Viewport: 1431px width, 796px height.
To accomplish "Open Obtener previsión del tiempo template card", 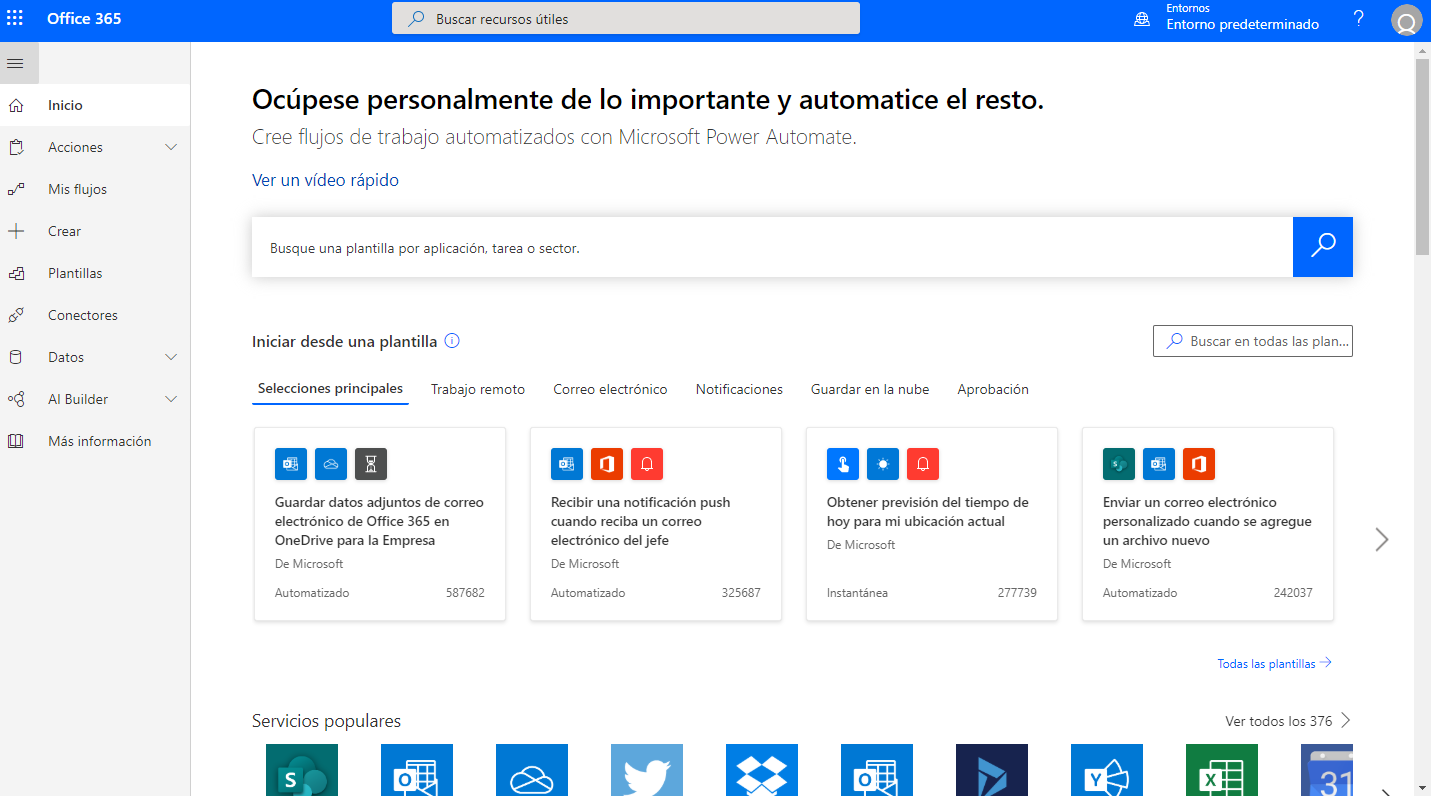I will click(932, 524).
